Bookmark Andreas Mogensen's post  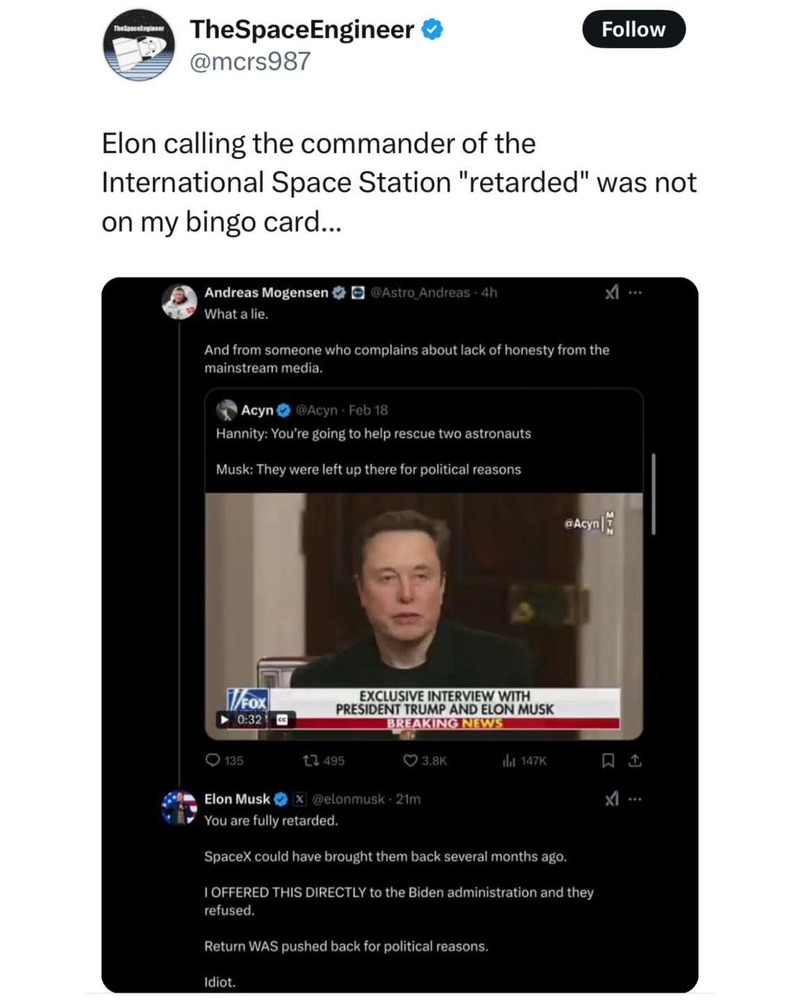tap(609, 760)
